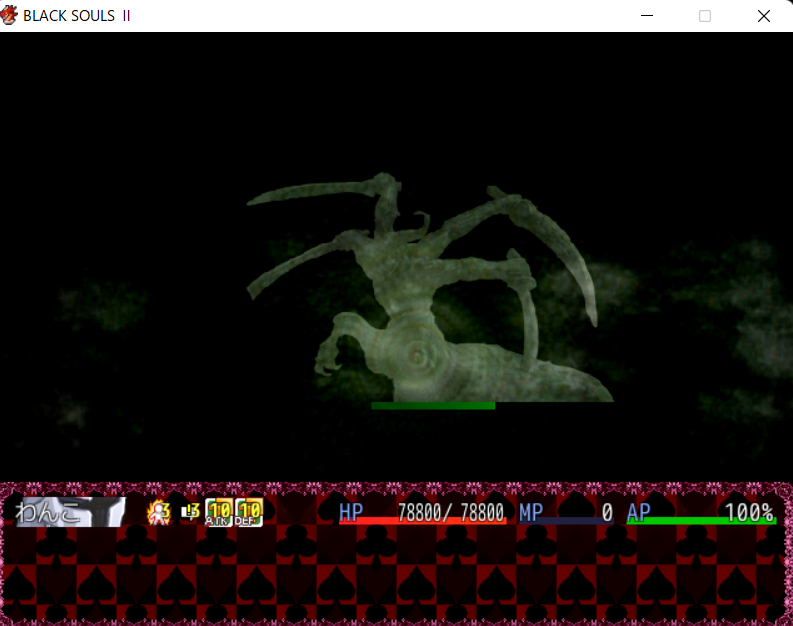The width and height of the screenshot is (793, 626).
Task: Click the ATK buff status icon
Action: [x=219, y=513]
